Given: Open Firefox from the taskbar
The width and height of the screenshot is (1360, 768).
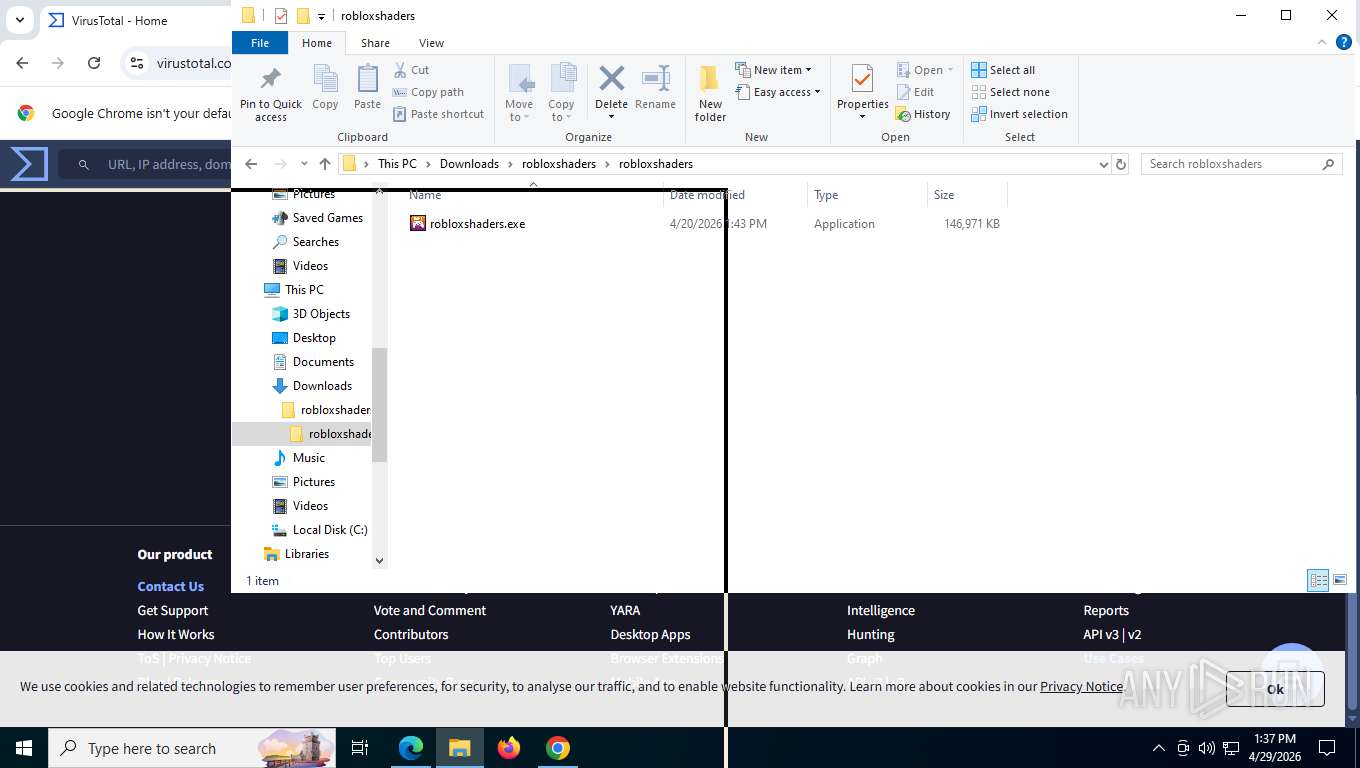Looking at the screenshot, I should (x=509, y=748).
